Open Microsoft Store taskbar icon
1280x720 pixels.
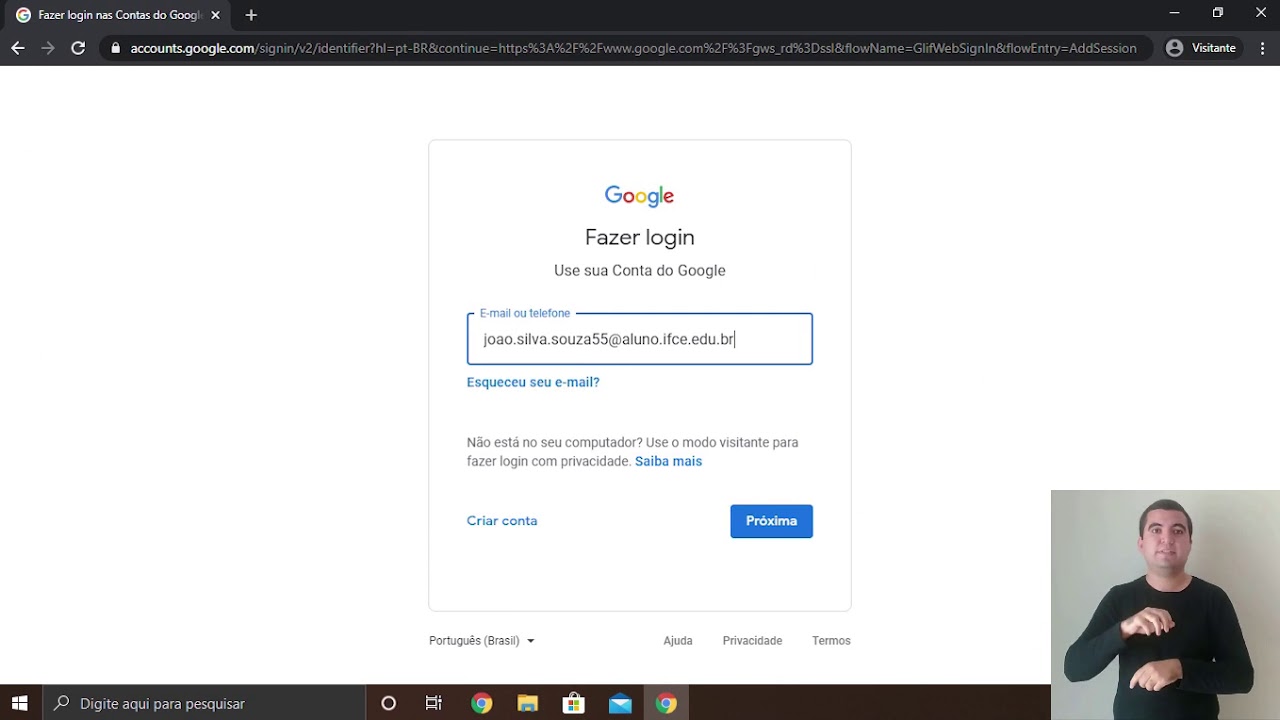[x=574, y=703]
